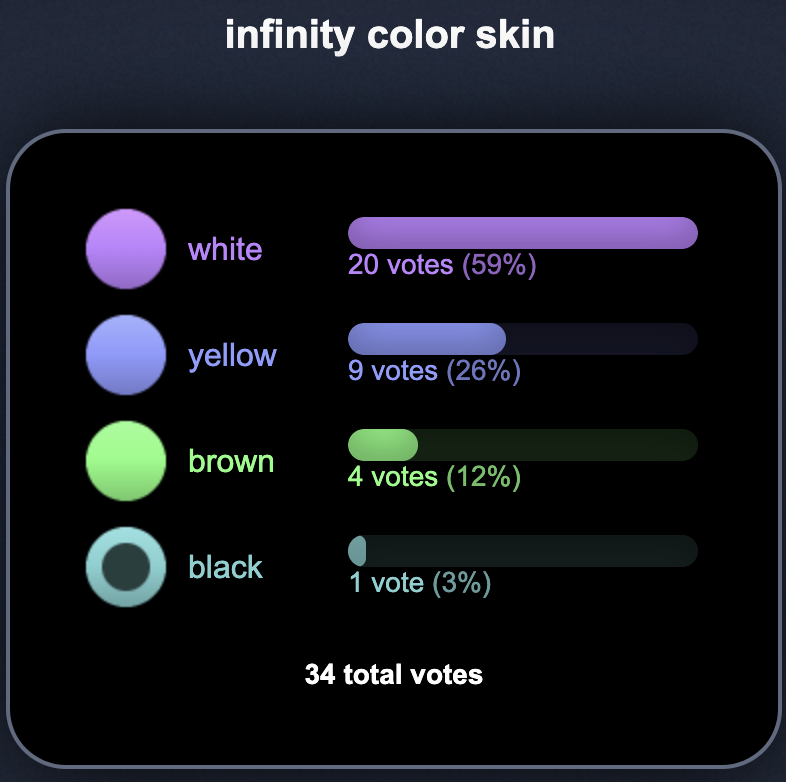Select the green brown option circle
This screenshot has height=782, width=786.
pyautogui.click(x=126, y=461)
